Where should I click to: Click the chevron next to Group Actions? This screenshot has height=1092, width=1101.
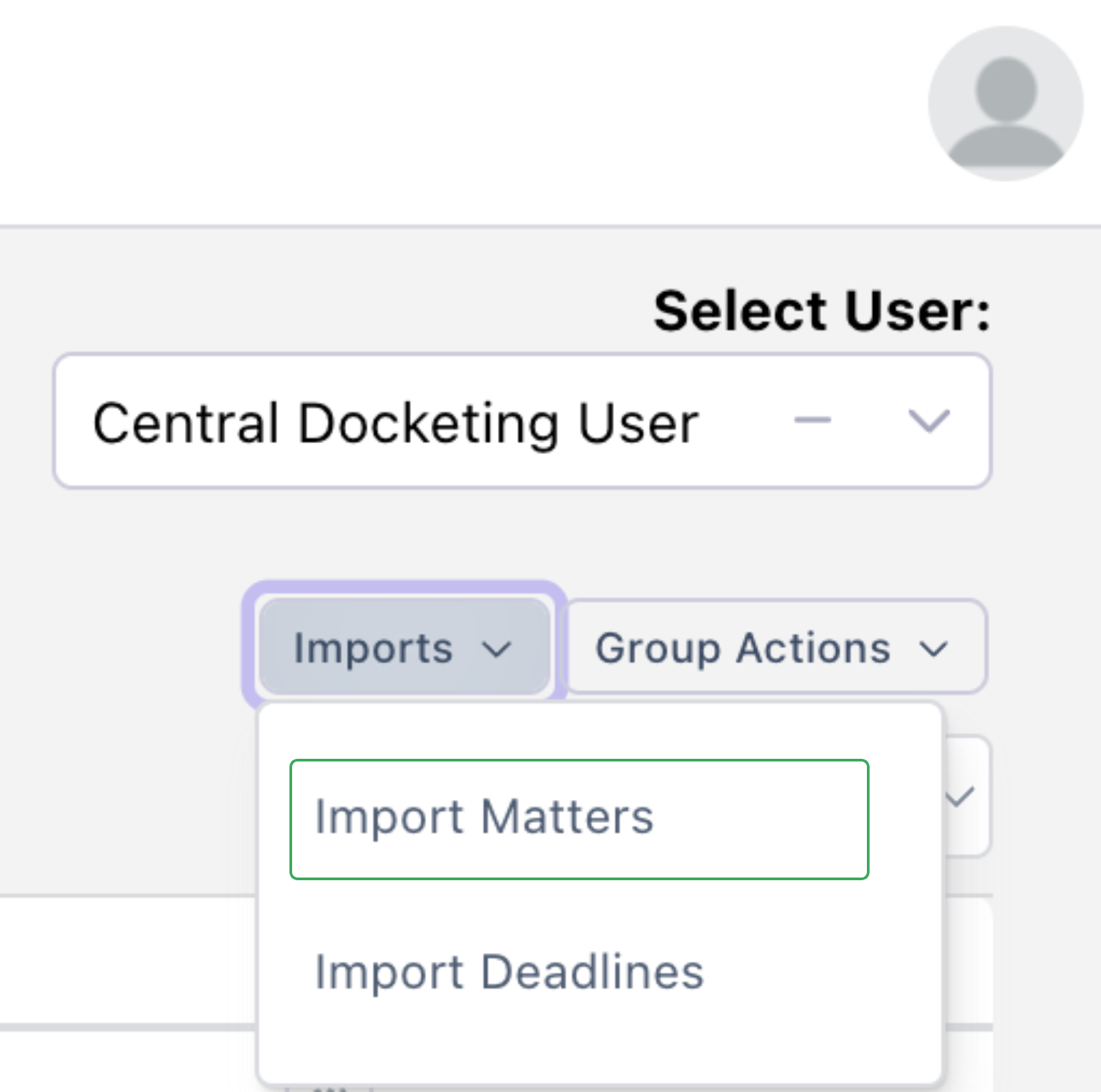pos(934,650)
